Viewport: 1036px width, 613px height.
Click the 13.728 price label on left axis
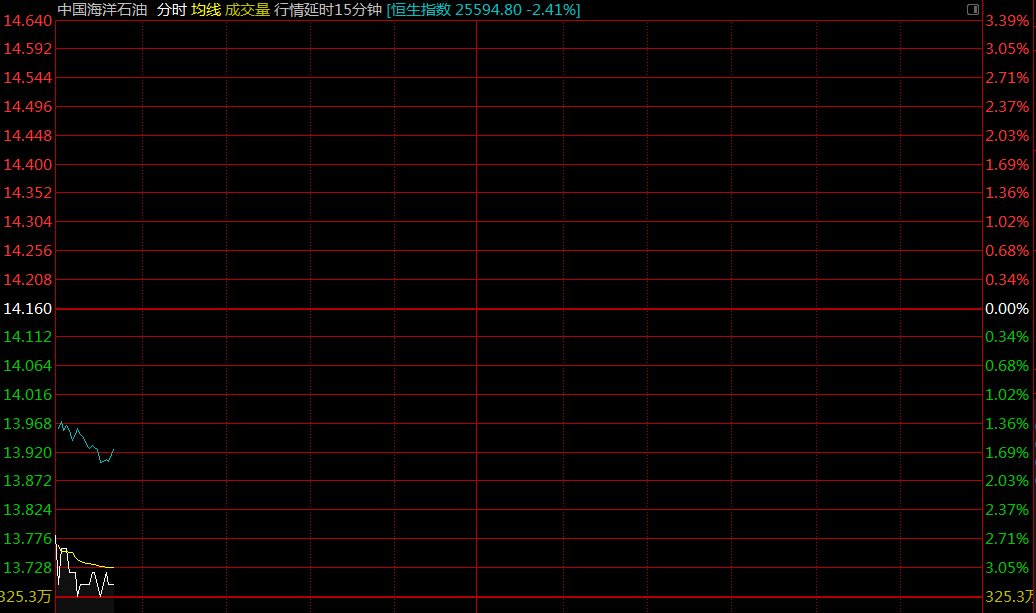(x=28, y=568)
